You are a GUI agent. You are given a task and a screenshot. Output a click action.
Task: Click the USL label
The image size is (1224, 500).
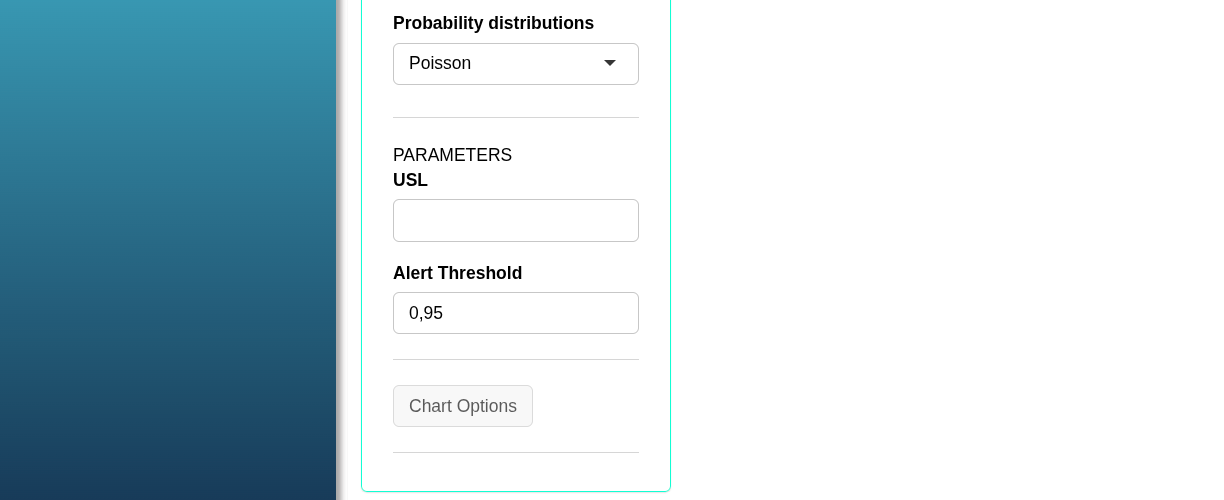(x=410, y=180)
